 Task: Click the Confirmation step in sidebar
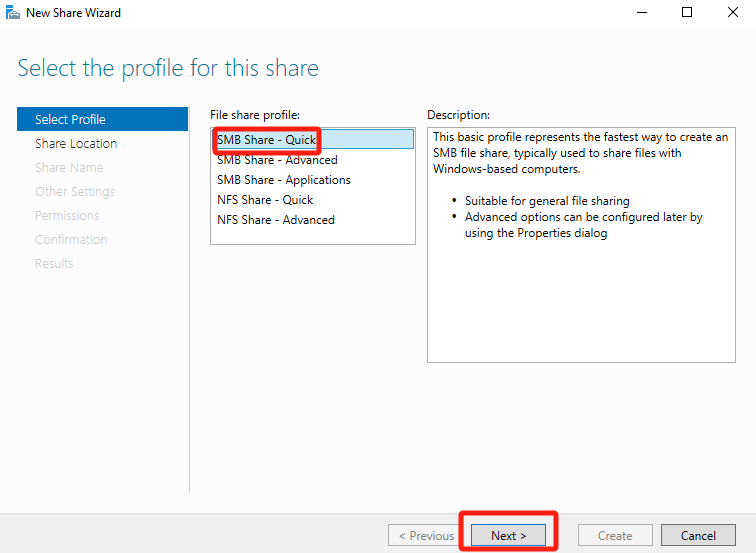pos(71,240)
